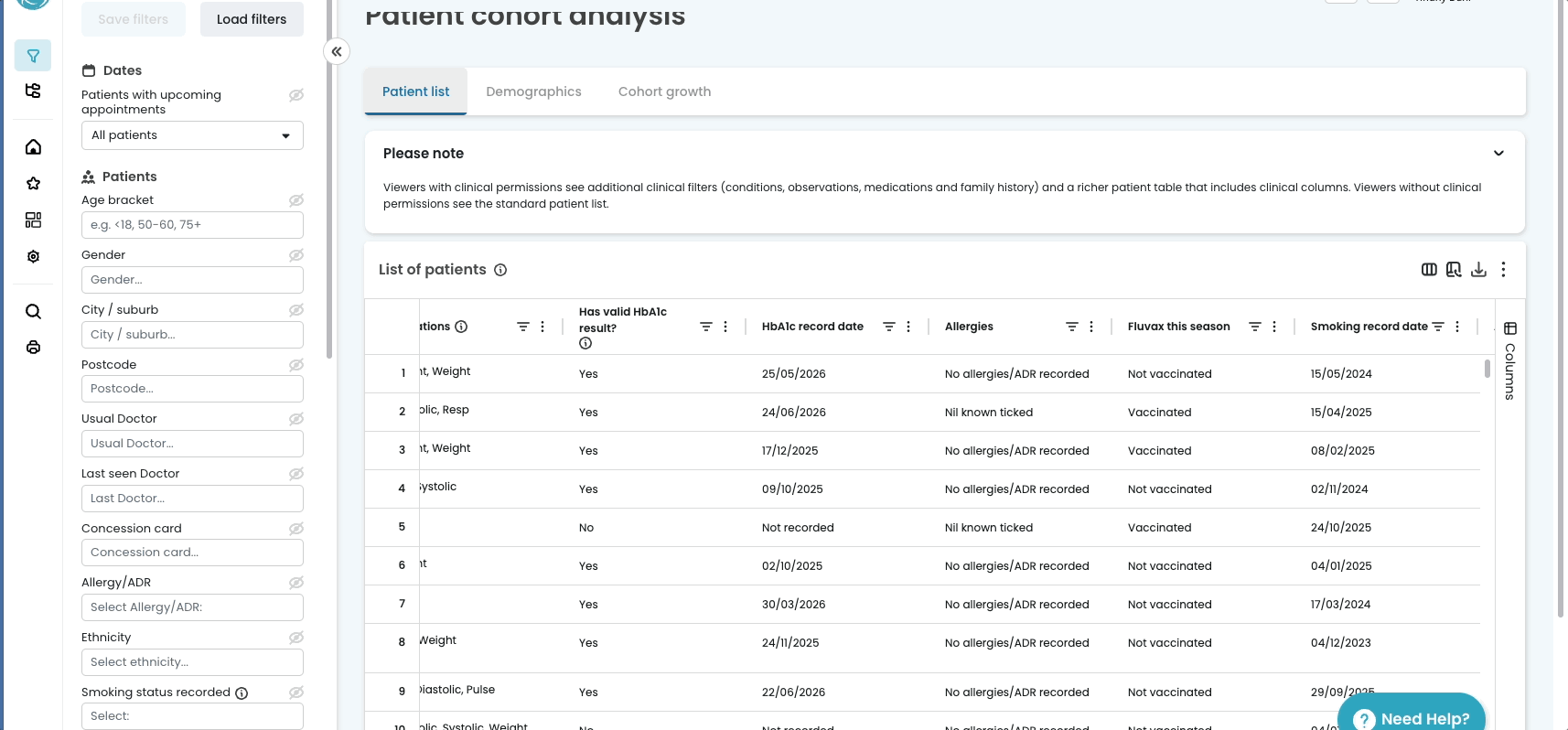Screen dimensions: 1568x730
Task: Click the Postcode input field
Action: click(x=192, y=389)
